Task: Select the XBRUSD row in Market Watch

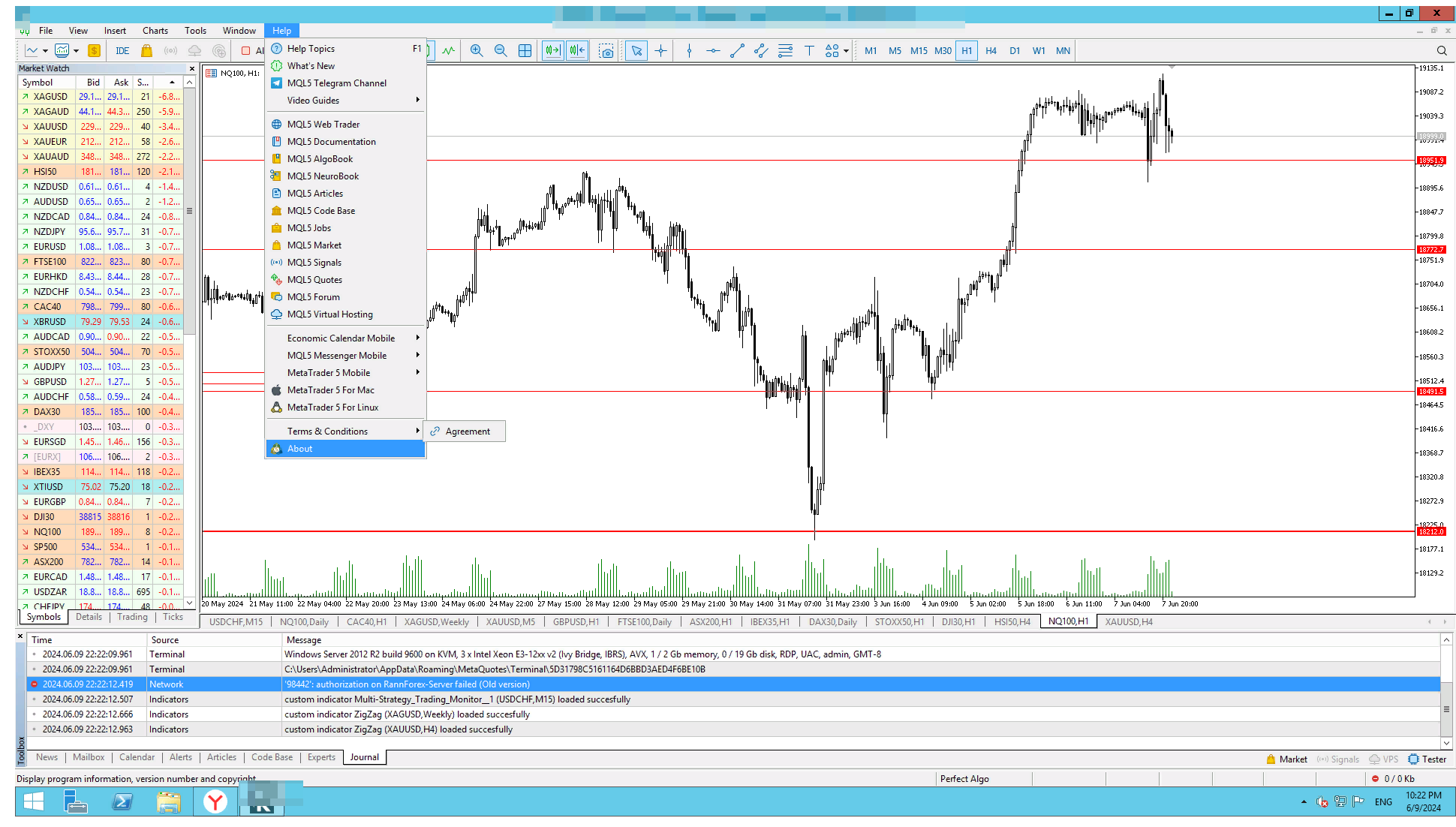Action: click(x=101, y=322)
